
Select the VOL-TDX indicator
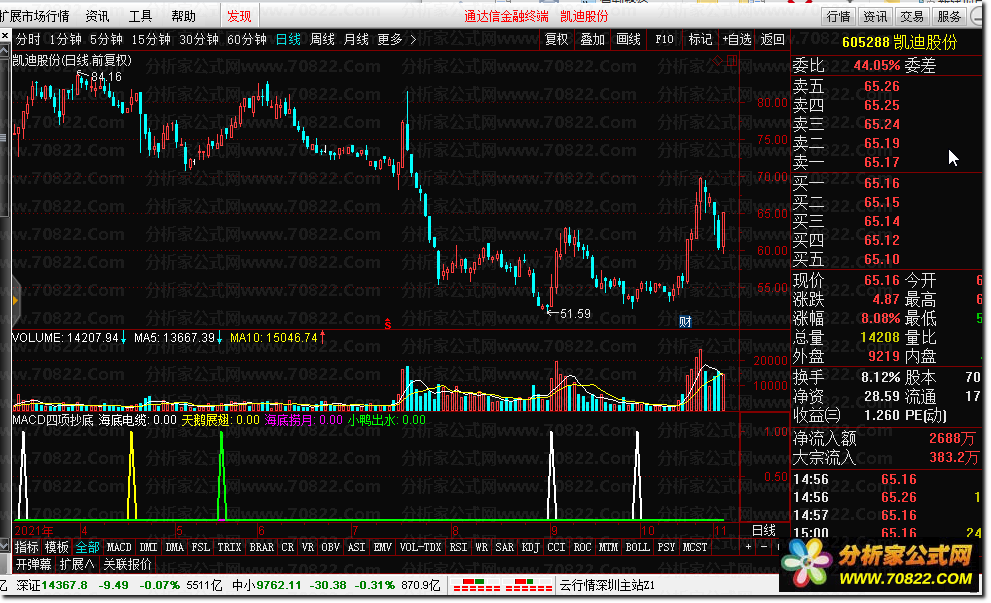[x=420, y=547]
